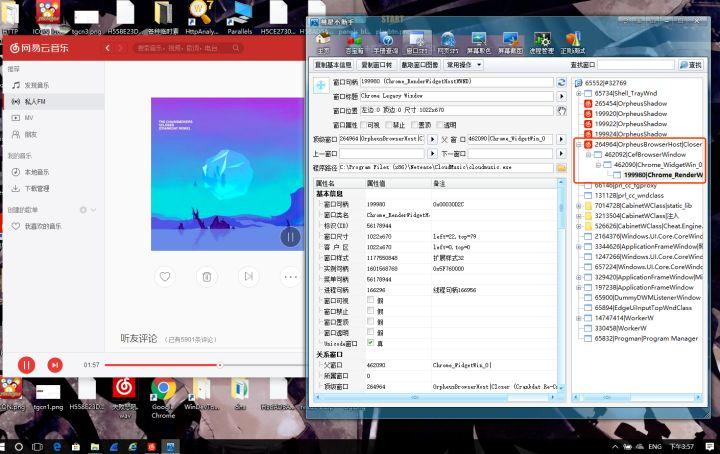This screenshot has width=720, height=454.
Task: Expand the 7014728|CabinetWClass node
Action: click(x=579, y=206)
